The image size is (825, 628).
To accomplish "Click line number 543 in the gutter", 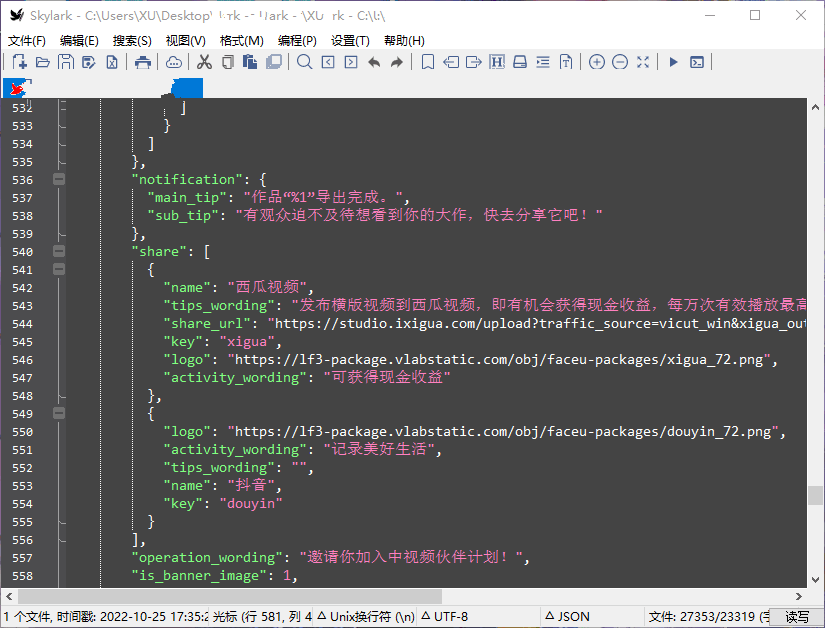I will 23,306.
